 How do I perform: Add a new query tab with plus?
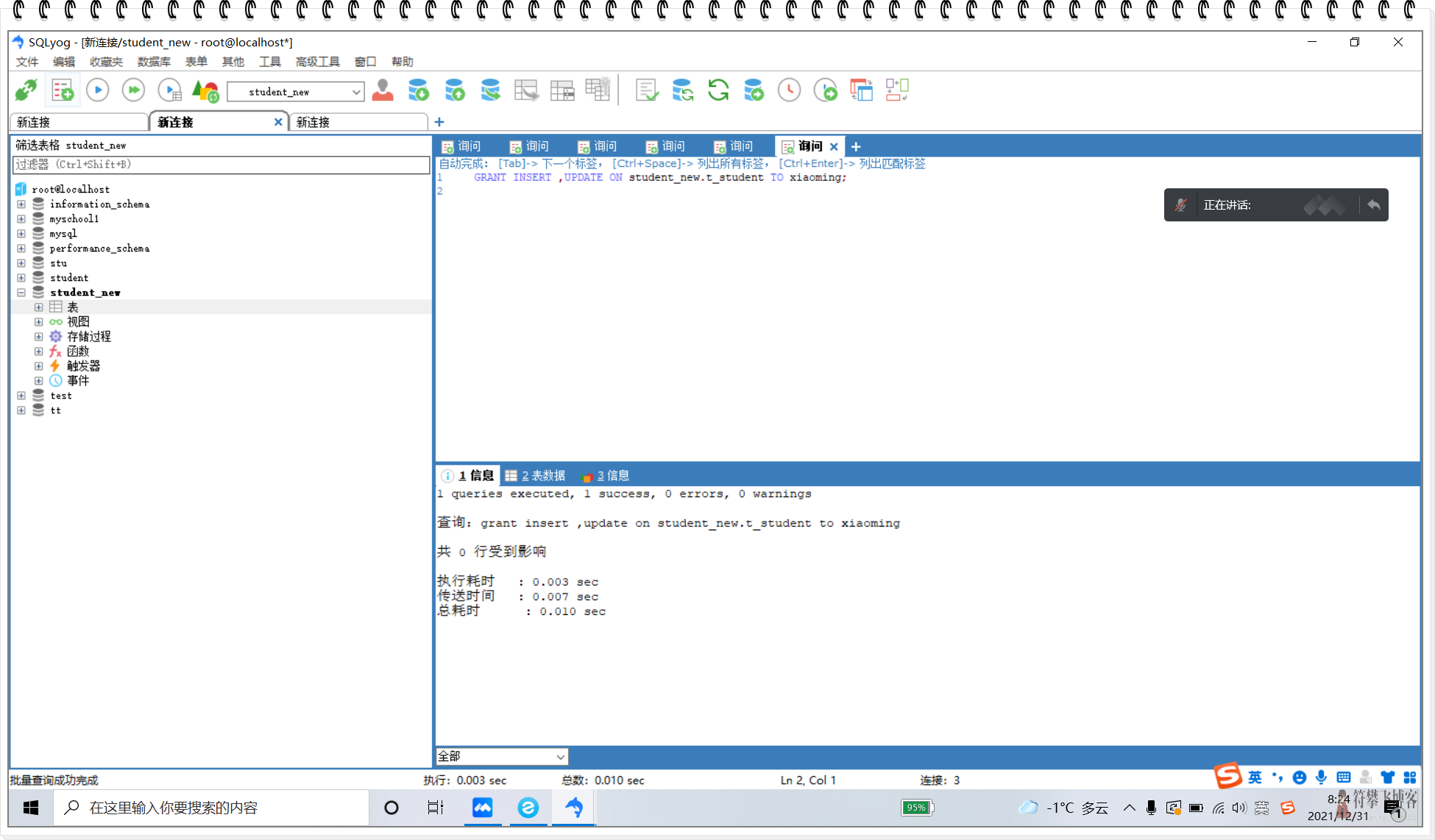click(856, 146)
